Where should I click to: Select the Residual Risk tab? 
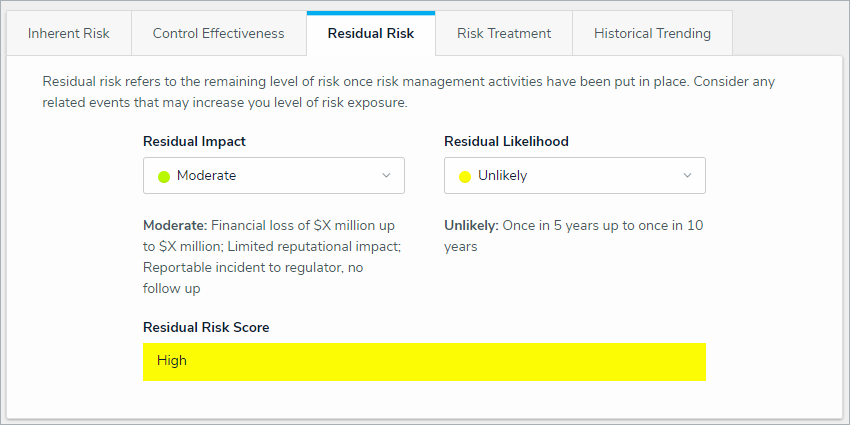click(370, 33)
